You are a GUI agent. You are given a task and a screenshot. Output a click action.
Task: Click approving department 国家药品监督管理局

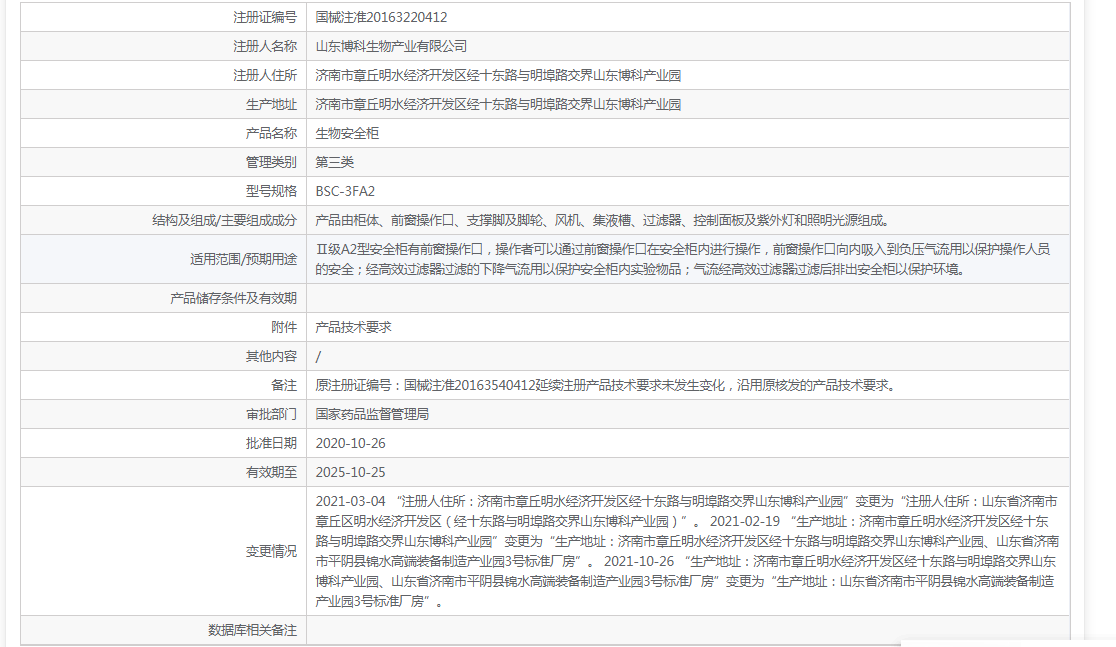click(372, 414)
